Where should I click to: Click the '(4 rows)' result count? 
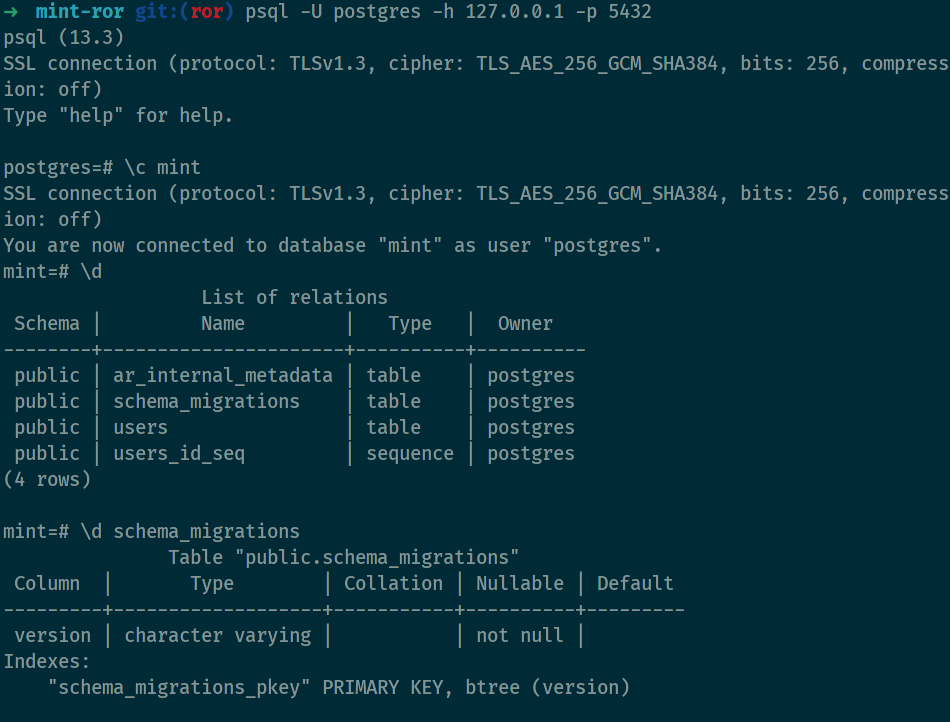[x=47, y=480]
